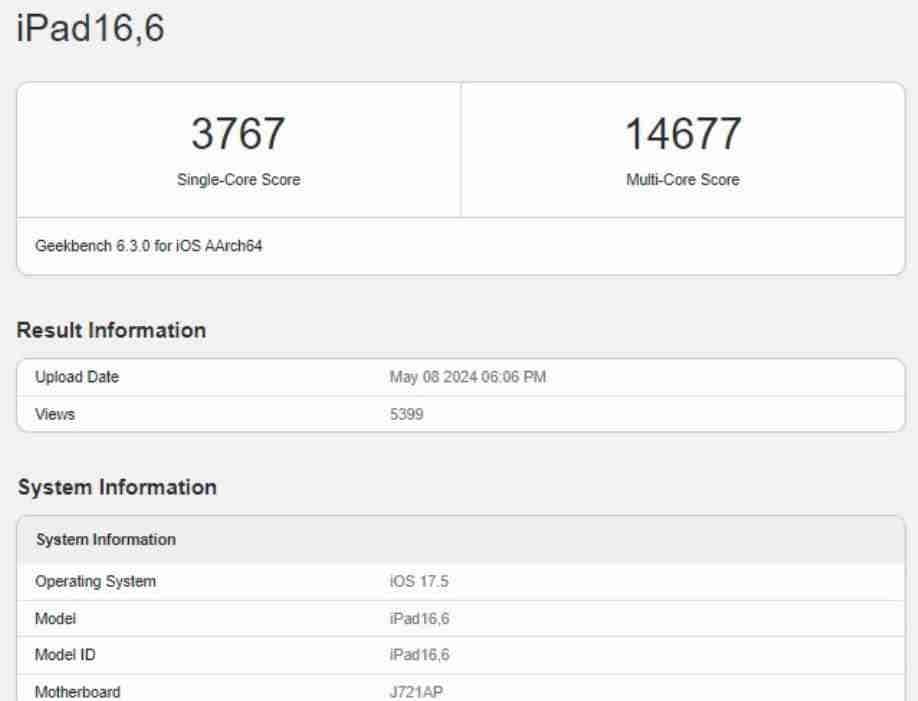Select the 14677 multi-core score value
This screenshot has width=918, height=701.
[683, 134]
